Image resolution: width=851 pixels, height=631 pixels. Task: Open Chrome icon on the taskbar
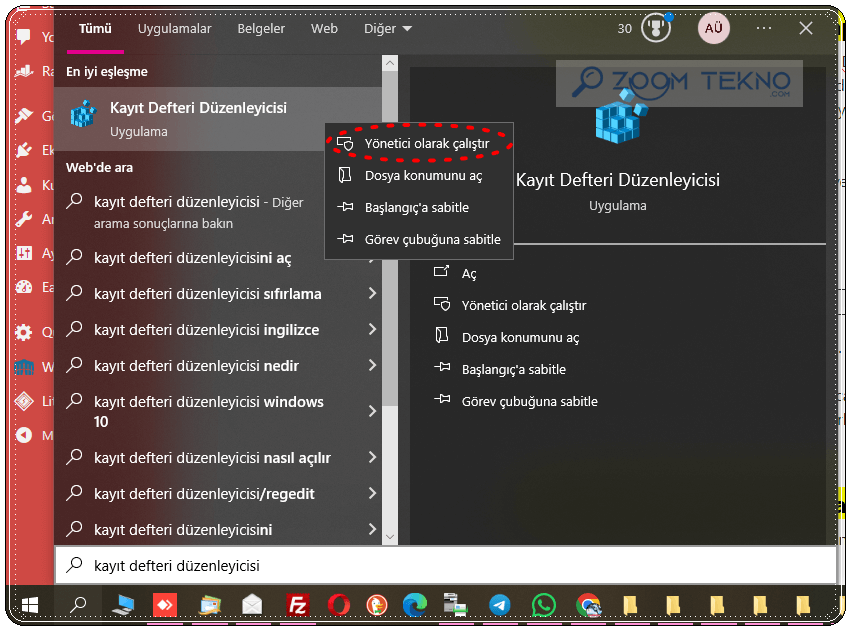point(588,604)
